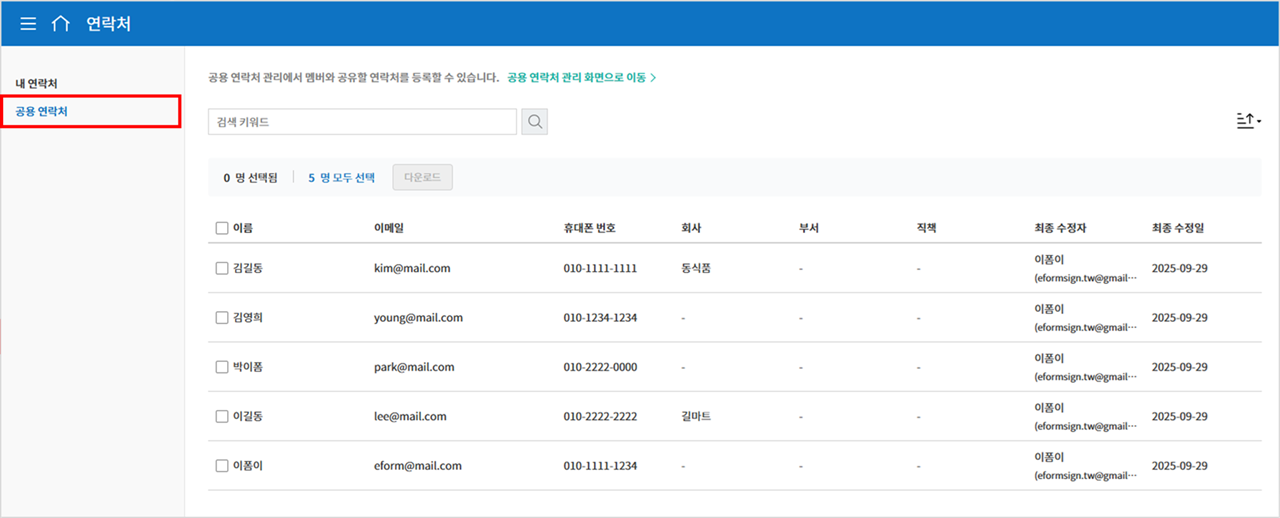
Task: Click the 휴대폰 번호 column header
Action: coord(590,228)
